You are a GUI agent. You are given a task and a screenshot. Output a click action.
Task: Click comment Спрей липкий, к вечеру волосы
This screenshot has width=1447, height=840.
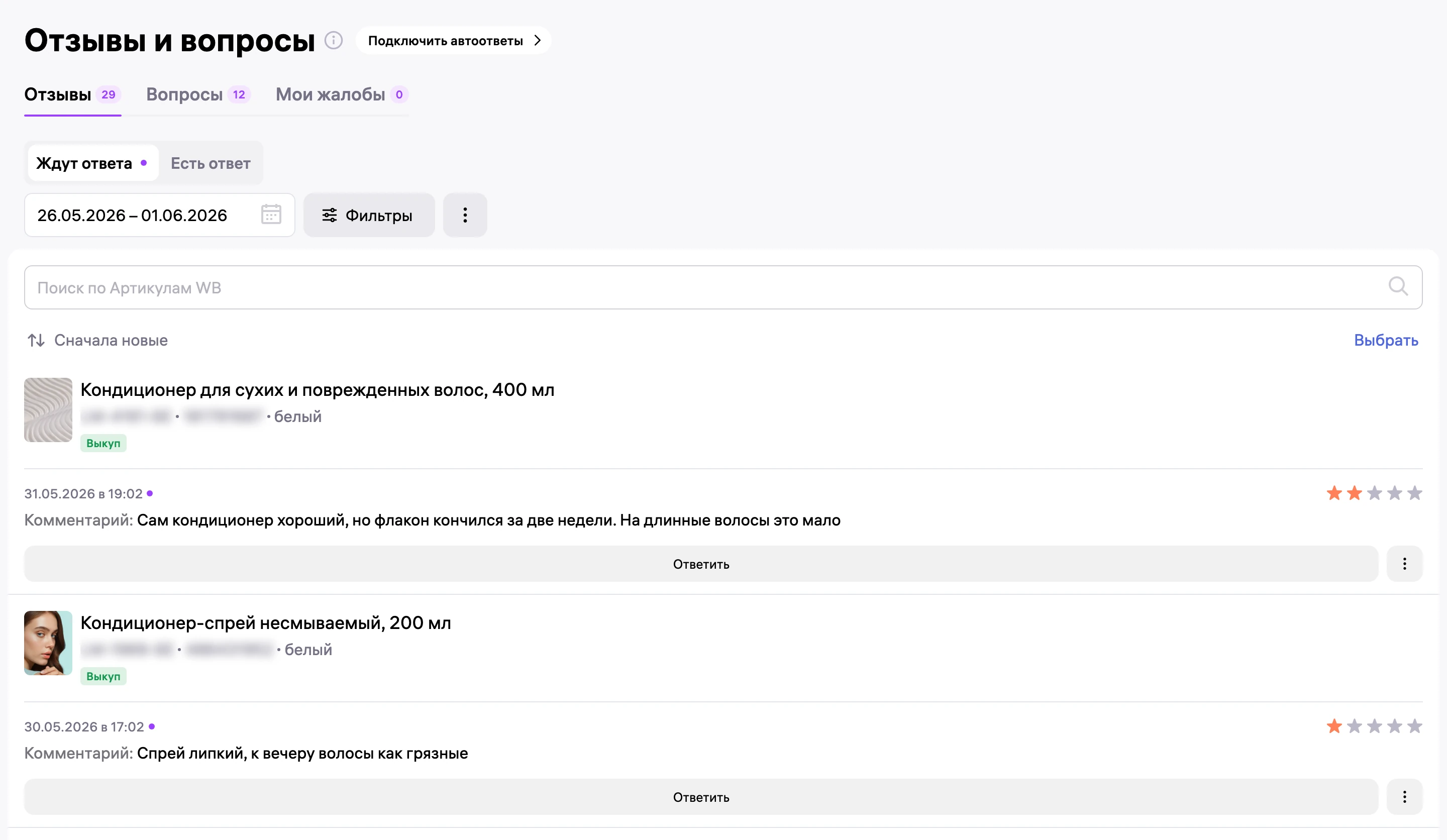click(x=302, y=753)
